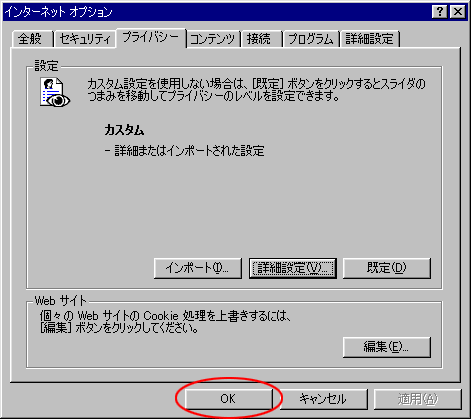Open the 編集(E)... Web site editor

387,347
